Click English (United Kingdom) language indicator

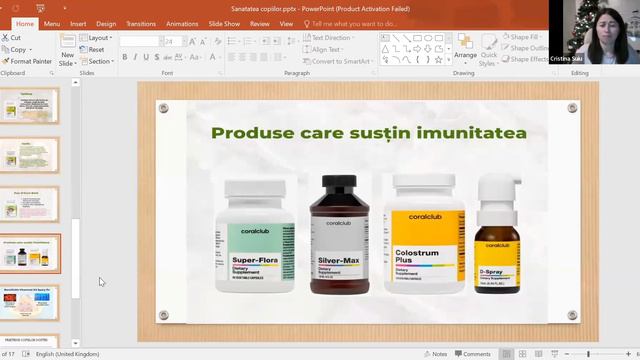coord(67,354)
